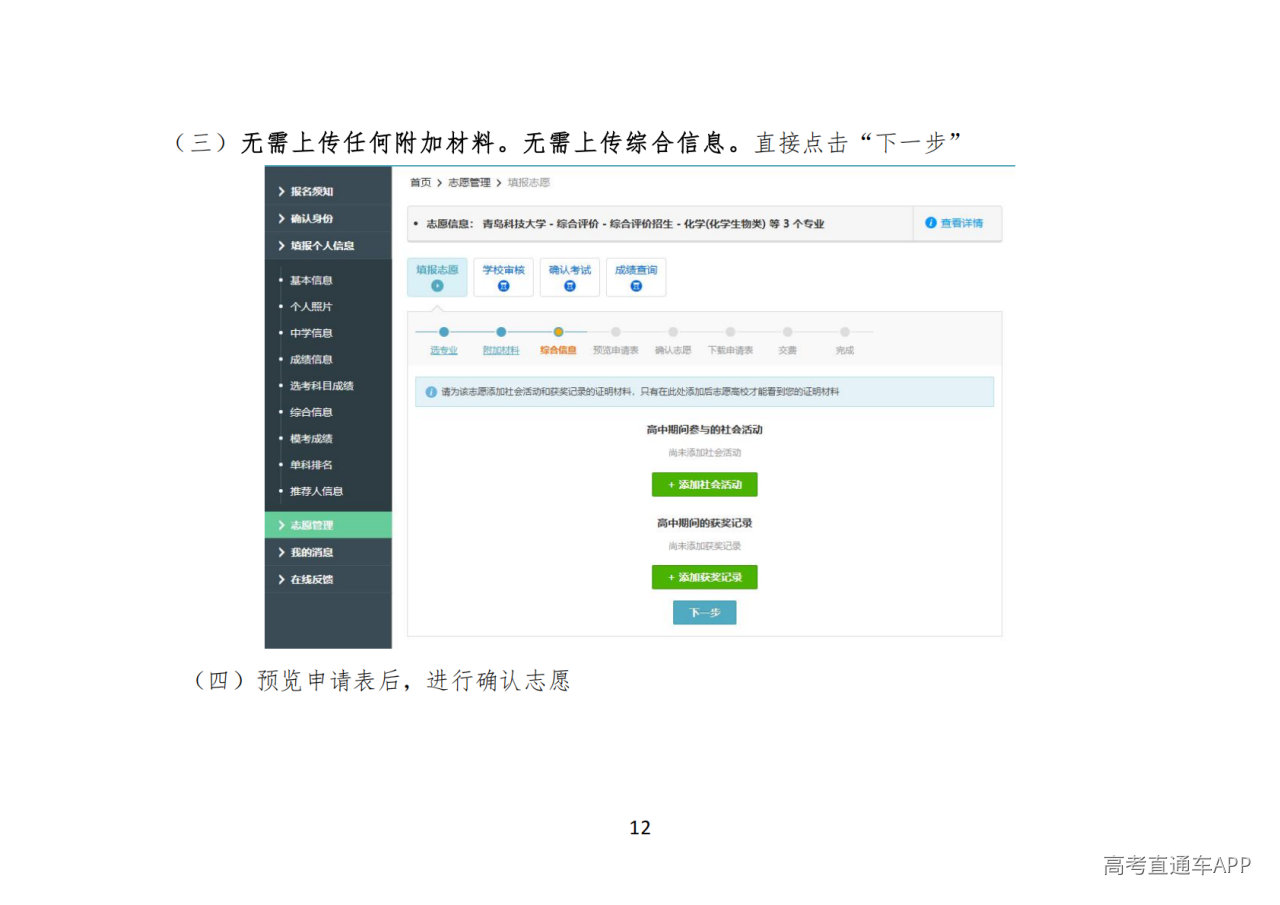This screenshot has height=905, width=1280.
Task: Click the 附加材料 step link
Action: pyautogui.click(x=501, y=351)
